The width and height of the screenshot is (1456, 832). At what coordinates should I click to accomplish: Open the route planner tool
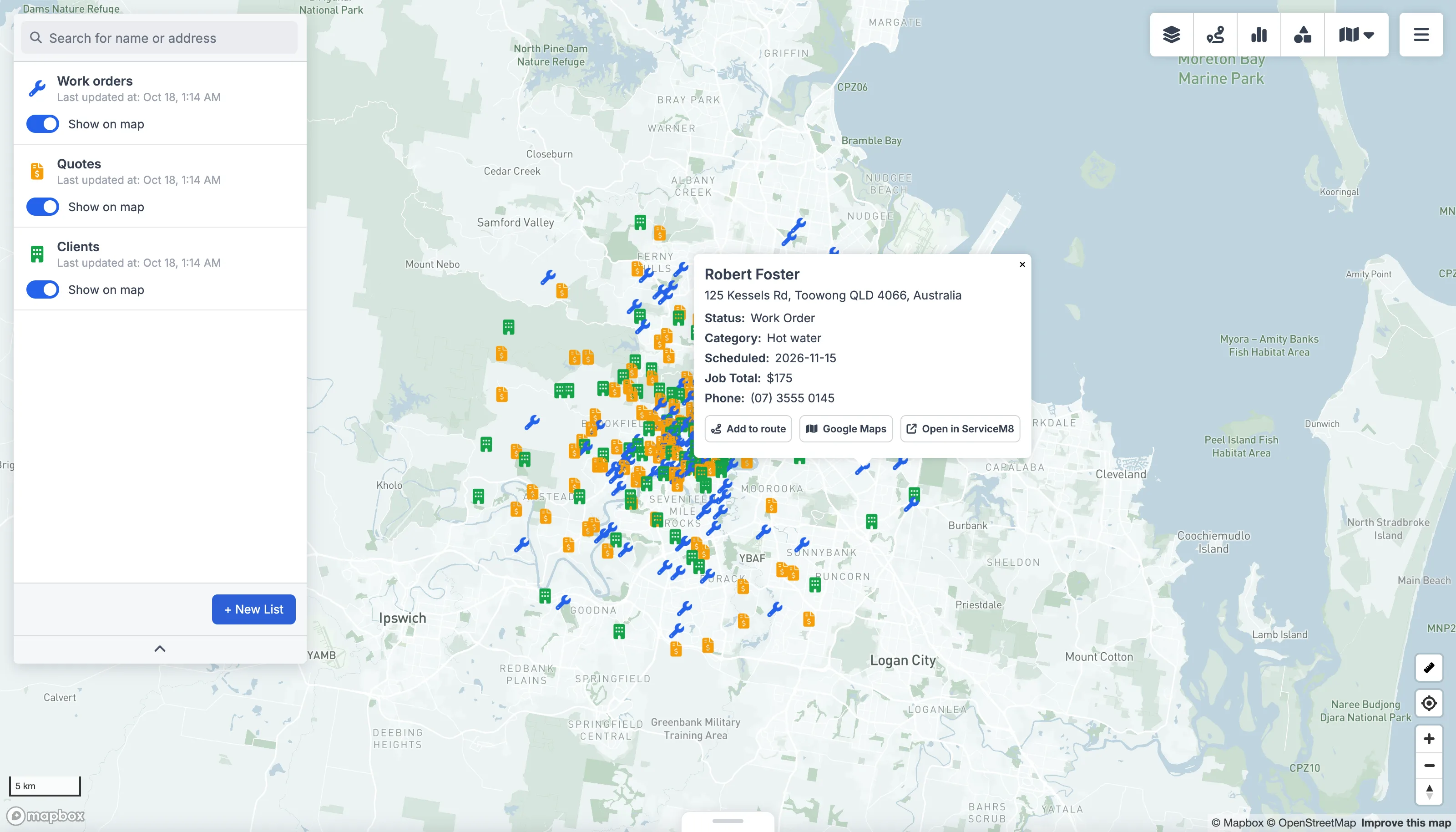[x=1215, y=35]
